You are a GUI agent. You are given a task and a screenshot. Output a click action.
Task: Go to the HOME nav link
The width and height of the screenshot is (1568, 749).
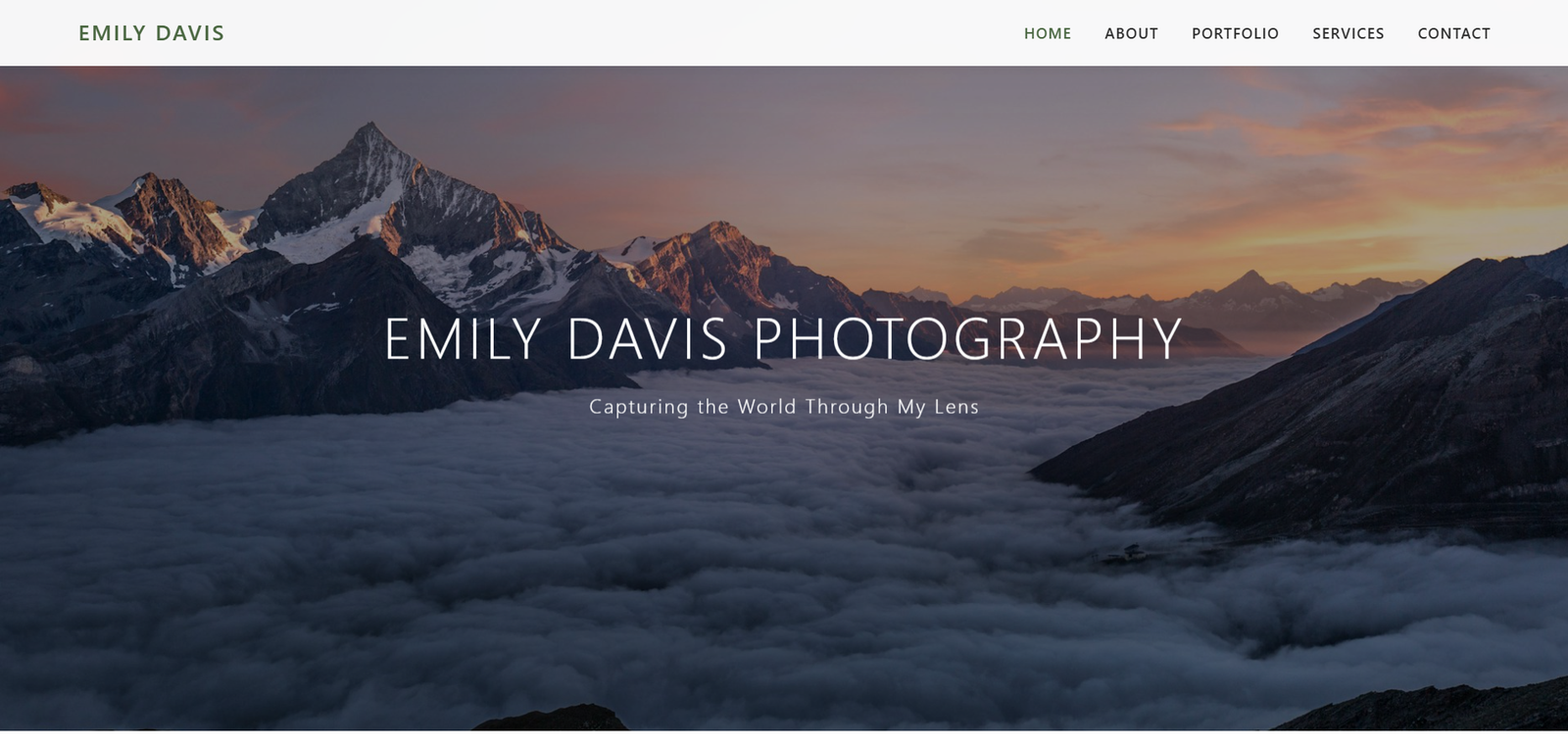1048,33
